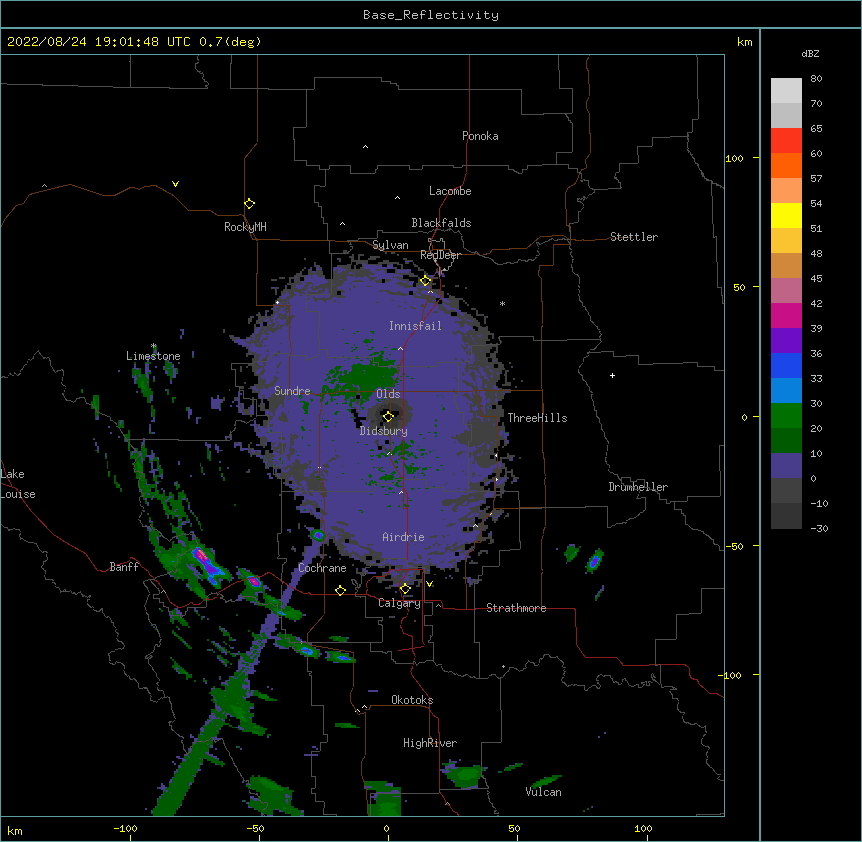Click the white asterisk marker east of Innisfail
Screen dimensions: 862x842
pos(502,303)
